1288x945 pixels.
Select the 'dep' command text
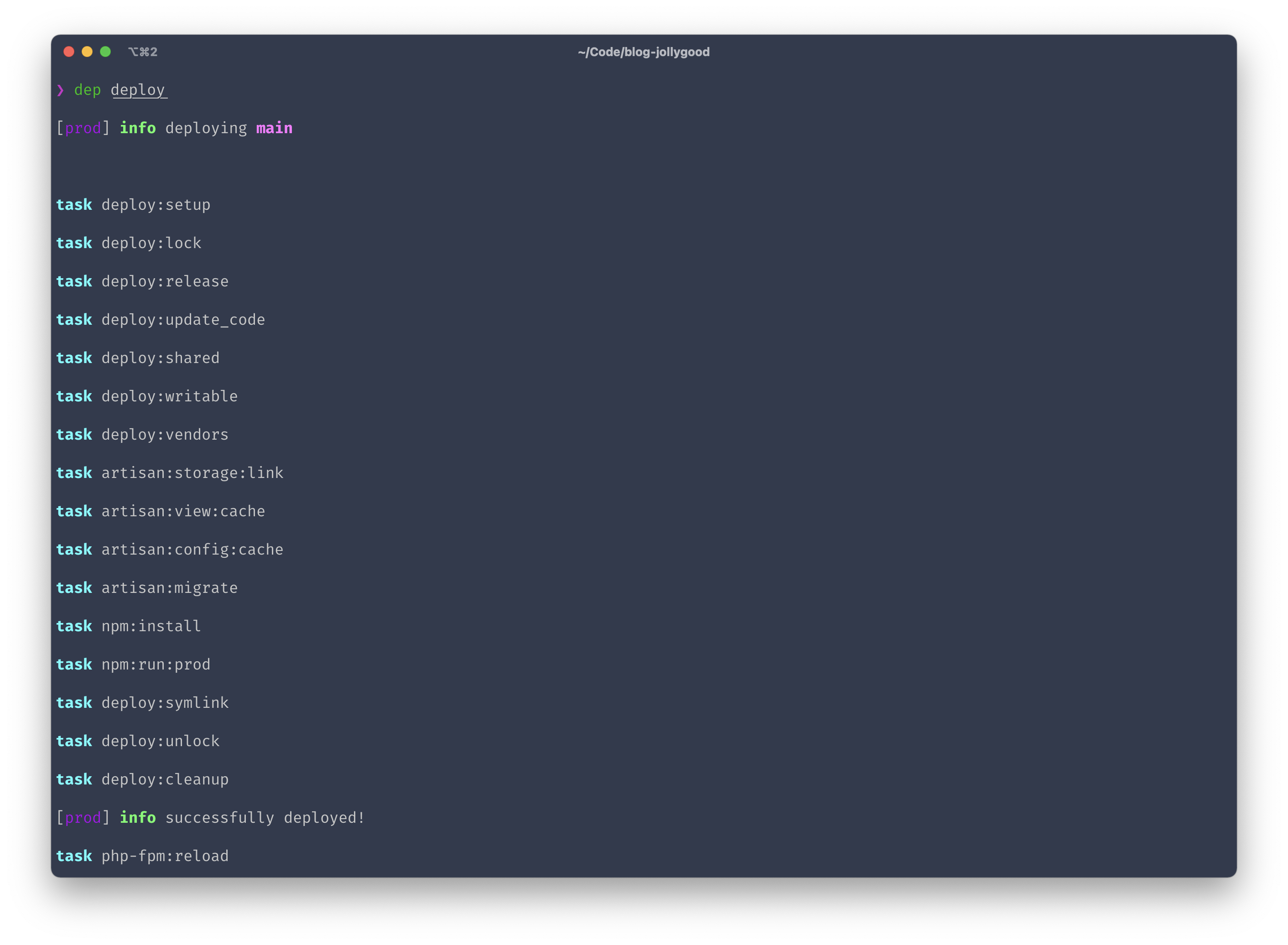coord(88,90)
